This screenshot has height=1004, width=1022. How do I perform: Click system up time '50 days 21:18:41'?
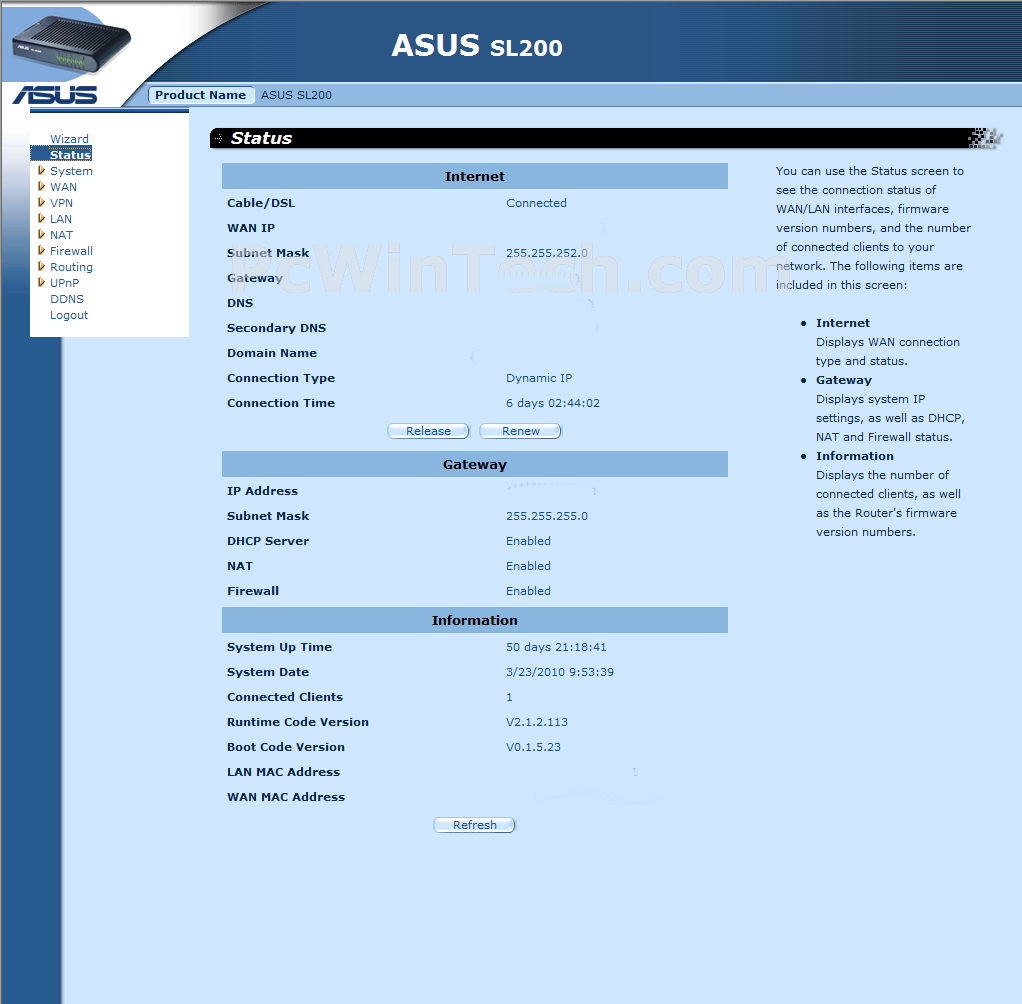tap(556, 647)
